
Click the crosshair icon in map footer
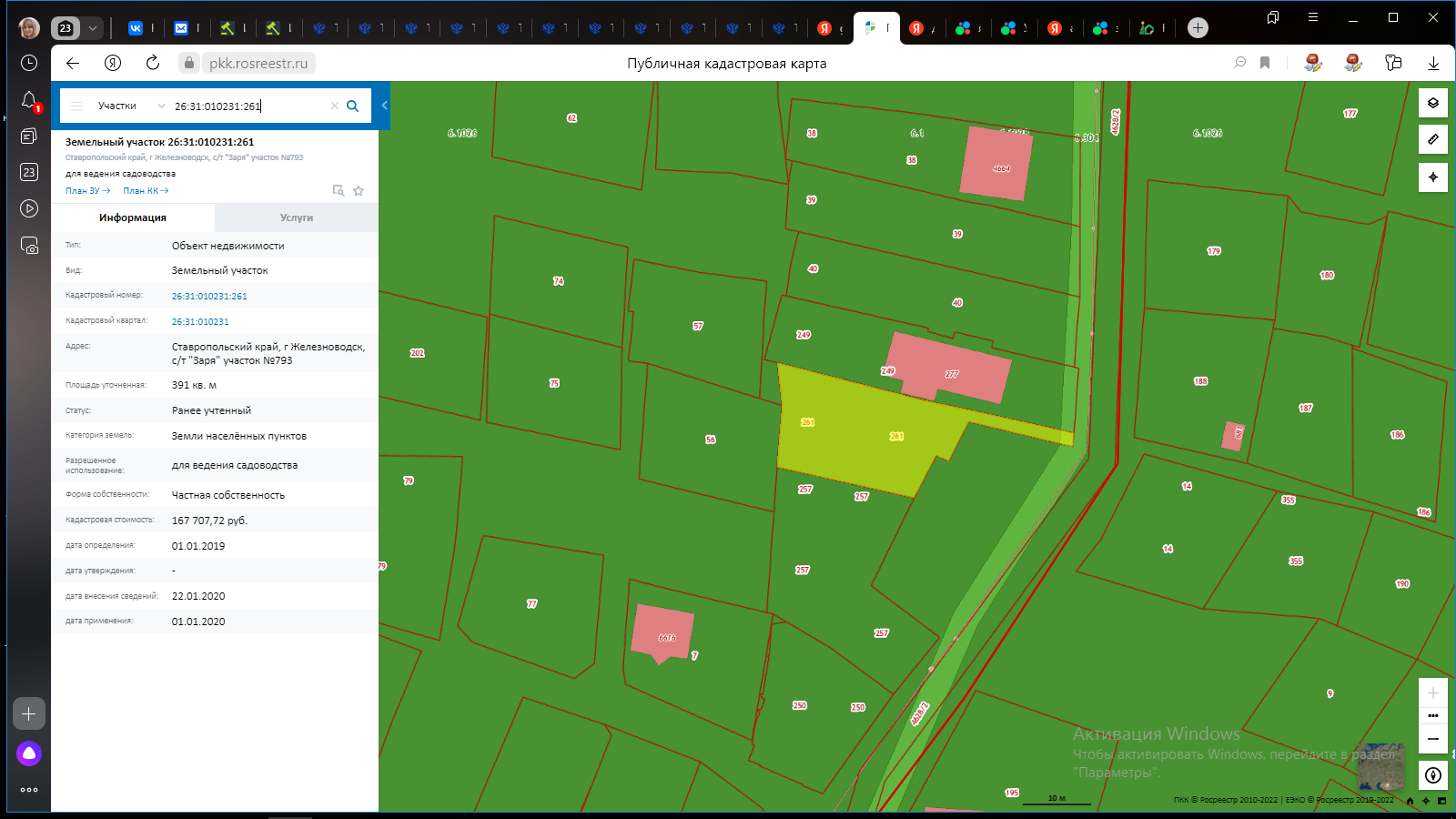tap(1426, 801)
